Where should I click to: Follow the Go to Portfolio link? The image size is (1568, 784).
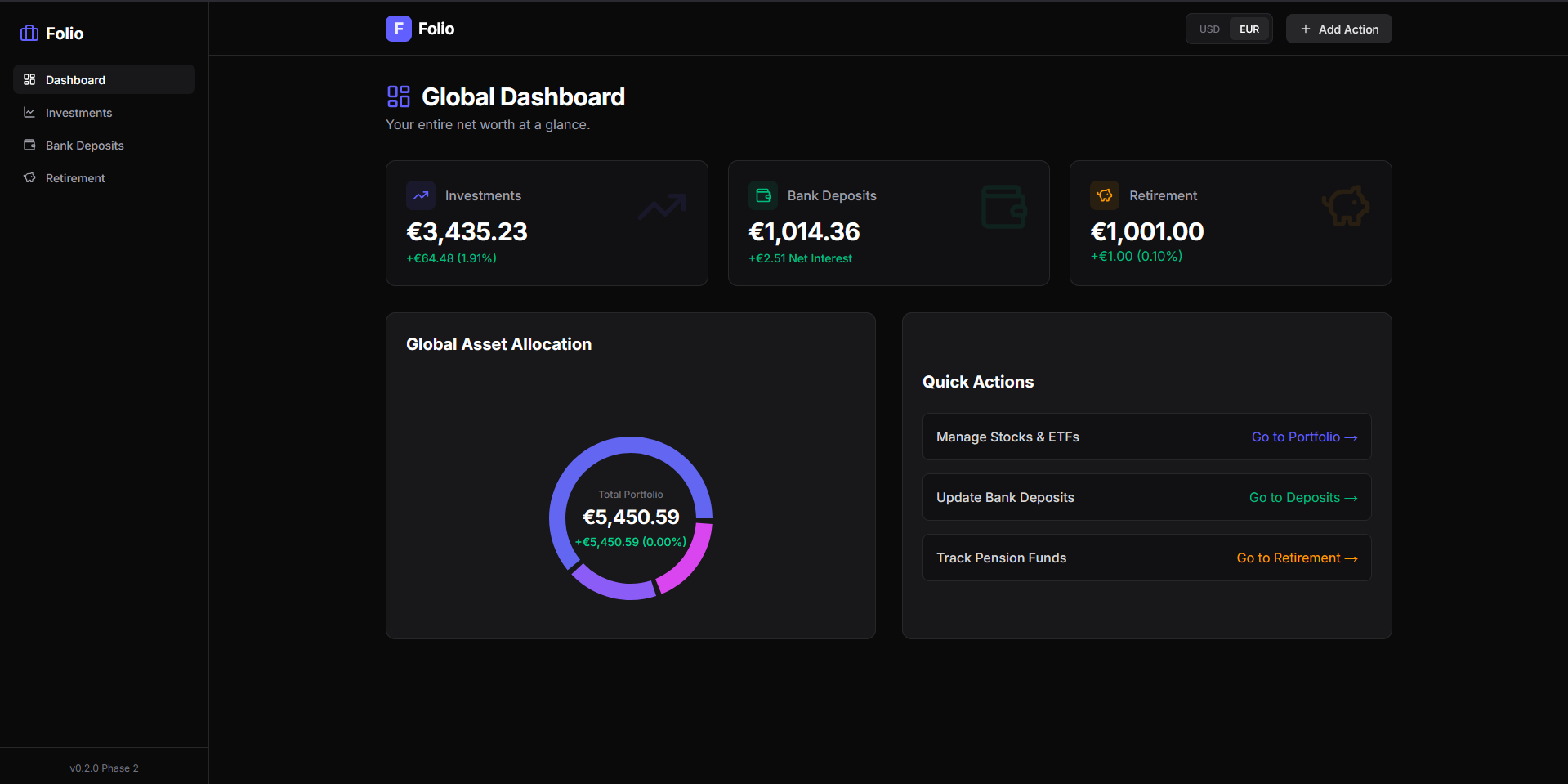pos(1303,437)
